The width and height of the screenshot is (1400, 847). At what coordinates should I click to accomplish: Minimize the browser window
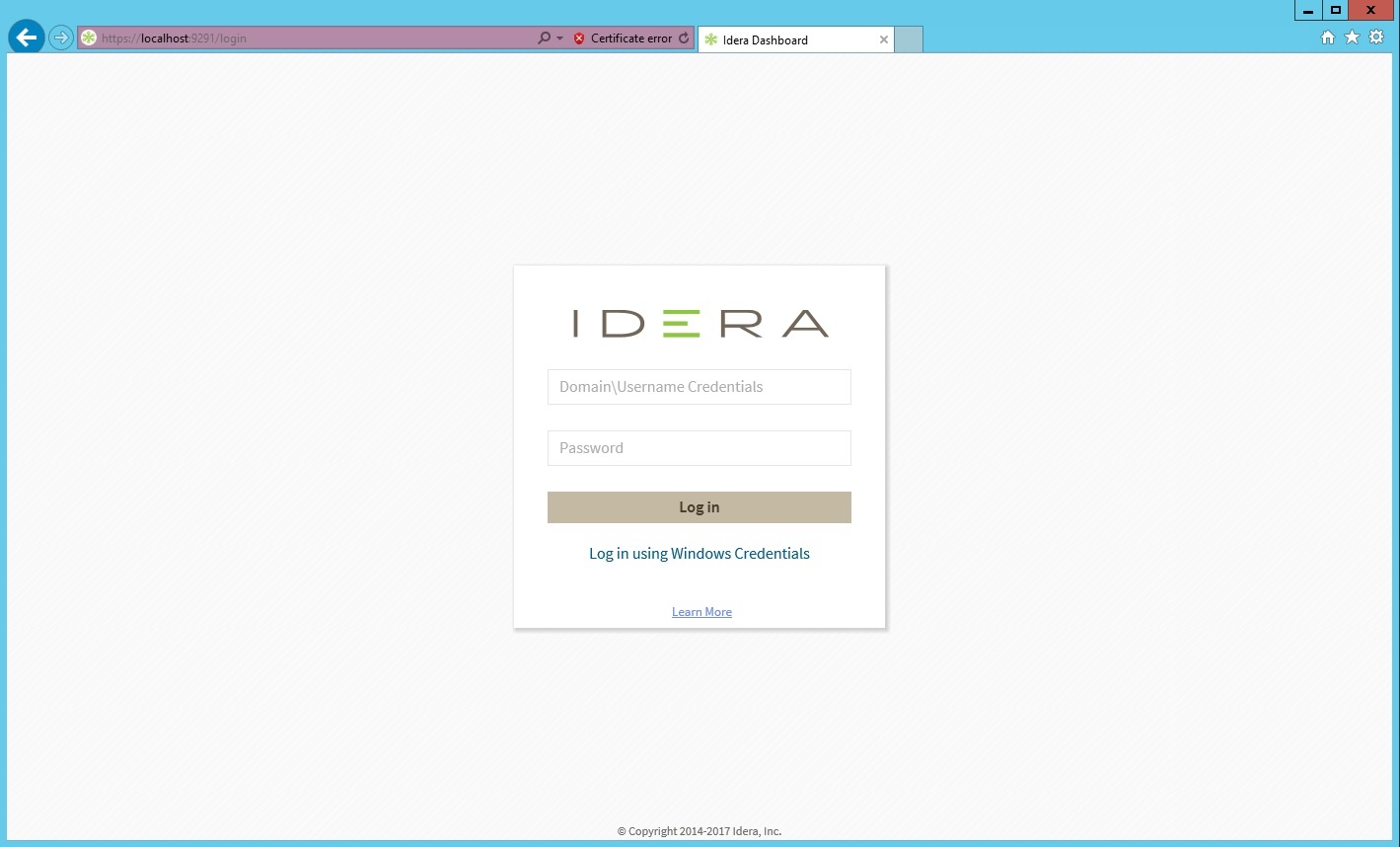1308,11
